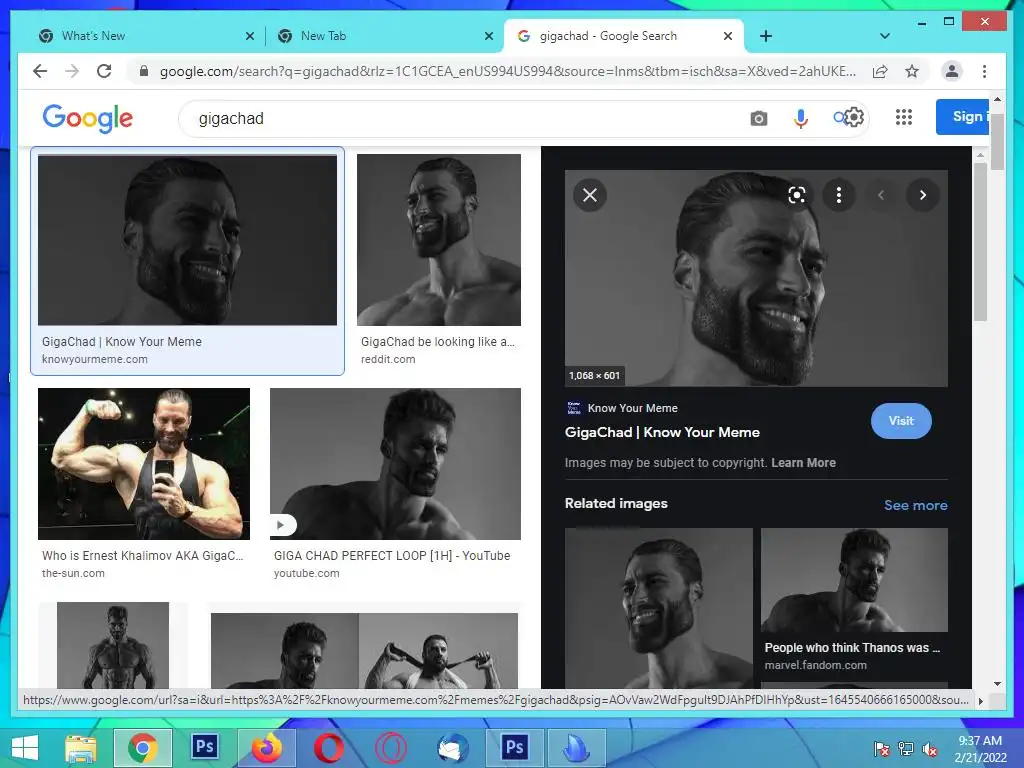Click Chrome icon in the taskbar
Screen dimensions: 1024x768
tap(142, 748)
